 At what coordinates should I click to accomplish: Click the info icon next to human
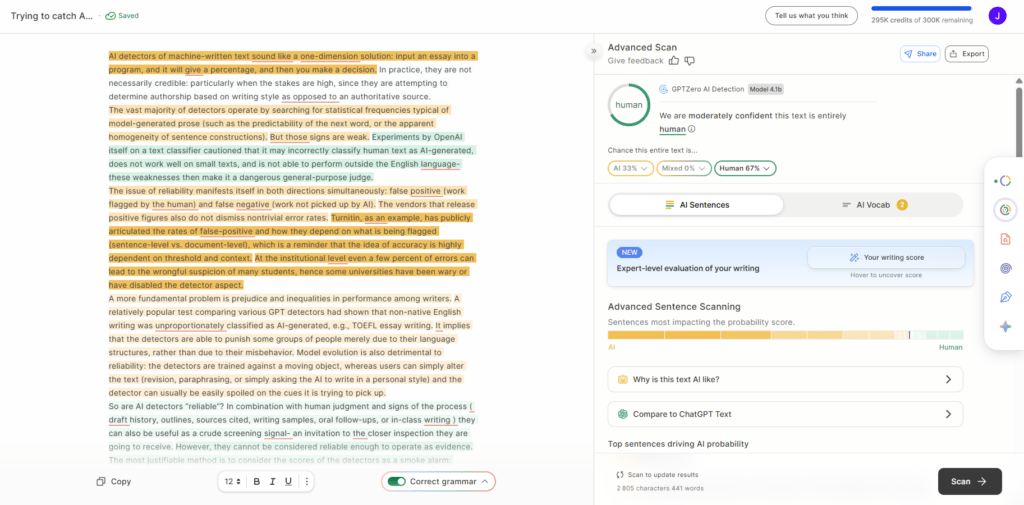(x=691, y=129)
